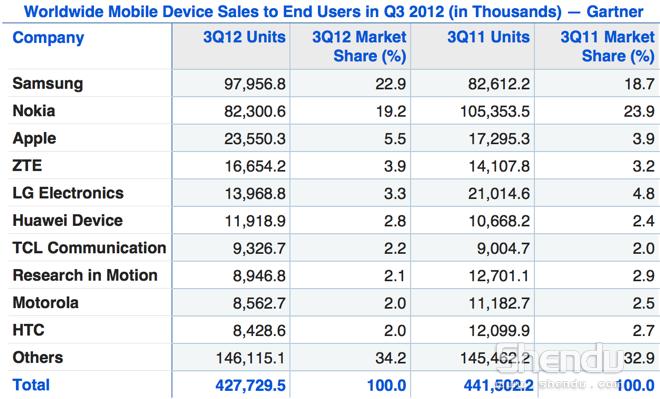This screenshot has height=399, width=660.
Task: Click the ZTE company cell
Action: point(27,165)
